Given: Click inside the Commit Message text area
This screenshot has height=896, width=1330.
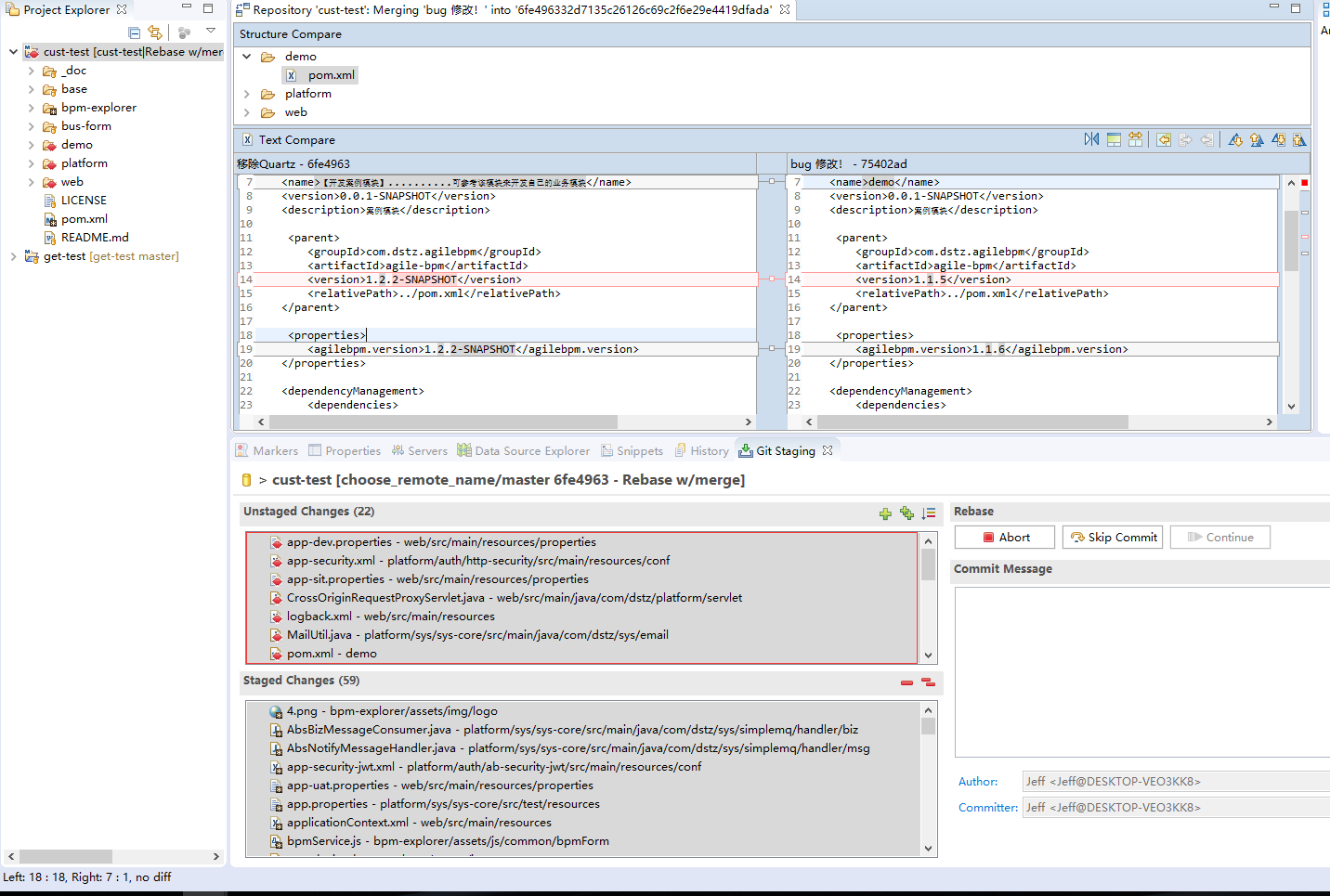Looking at the screenshot, I should coord(1142,672).
